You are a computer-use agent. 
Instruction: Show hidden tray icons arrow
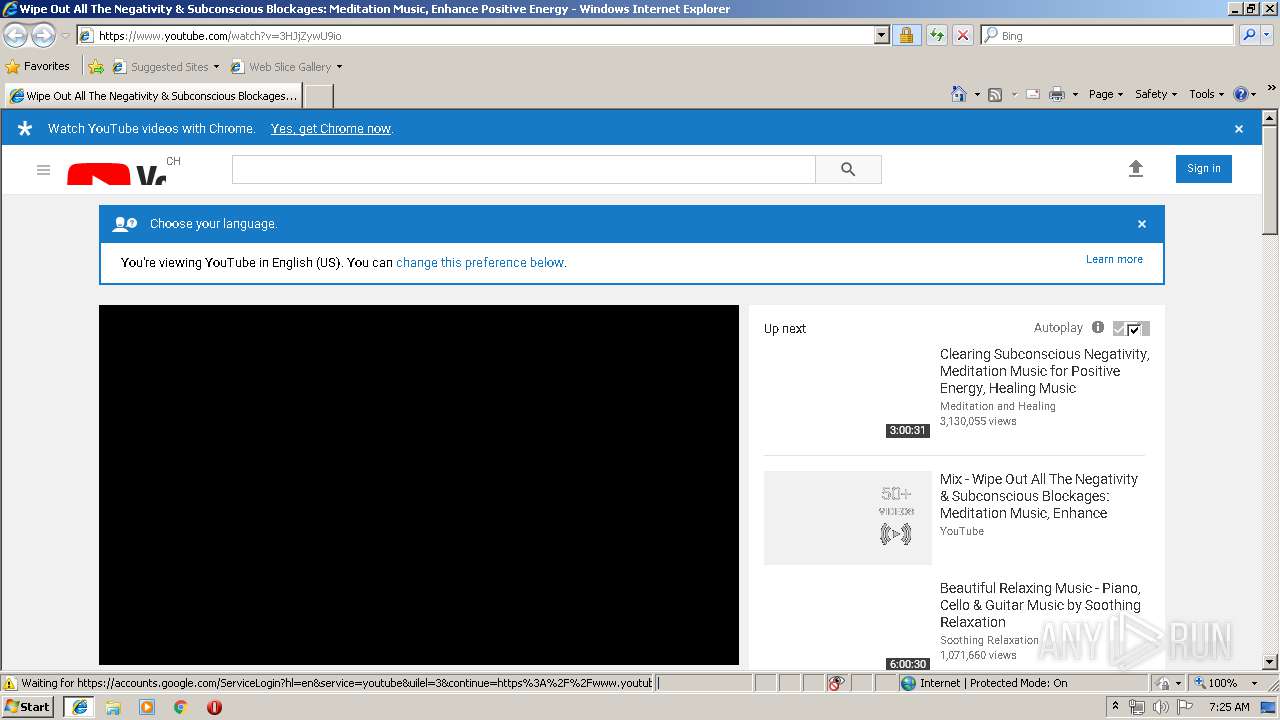point(1115,706)
